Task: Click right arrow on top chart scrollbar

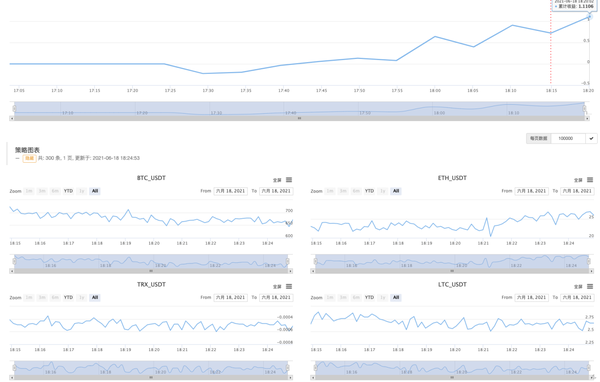Action: tap(587, 119)
